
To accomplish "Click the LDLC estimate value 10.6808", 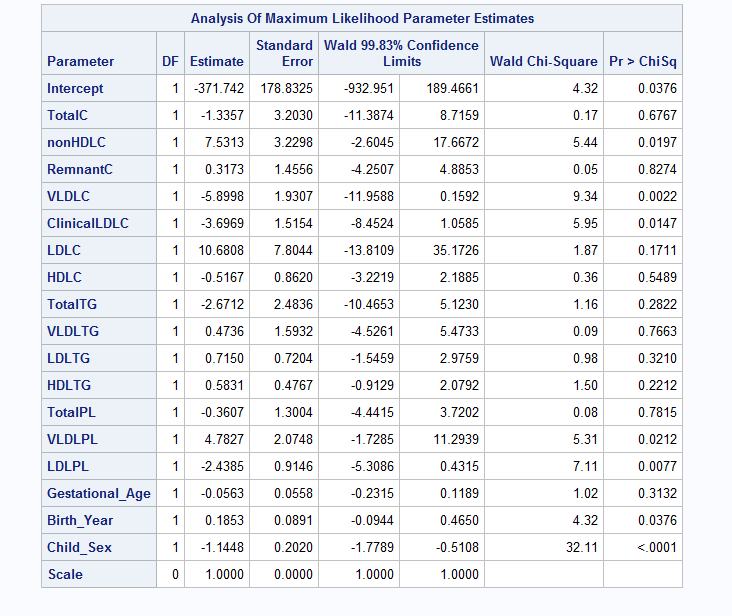I will [x=219, y=250].
